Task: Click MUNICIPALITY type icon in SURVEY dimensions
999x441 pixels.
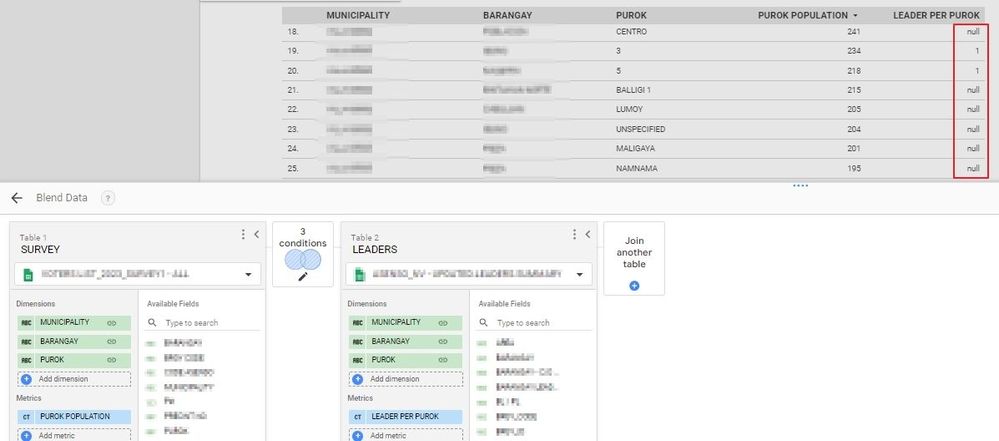Action: pyautogui.click(x=26, y=322)
